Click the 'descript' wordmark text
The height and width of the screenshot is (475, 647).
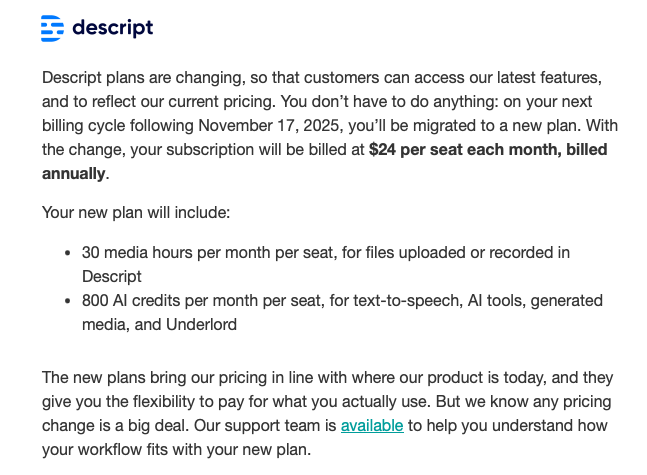tap(113, 28)
